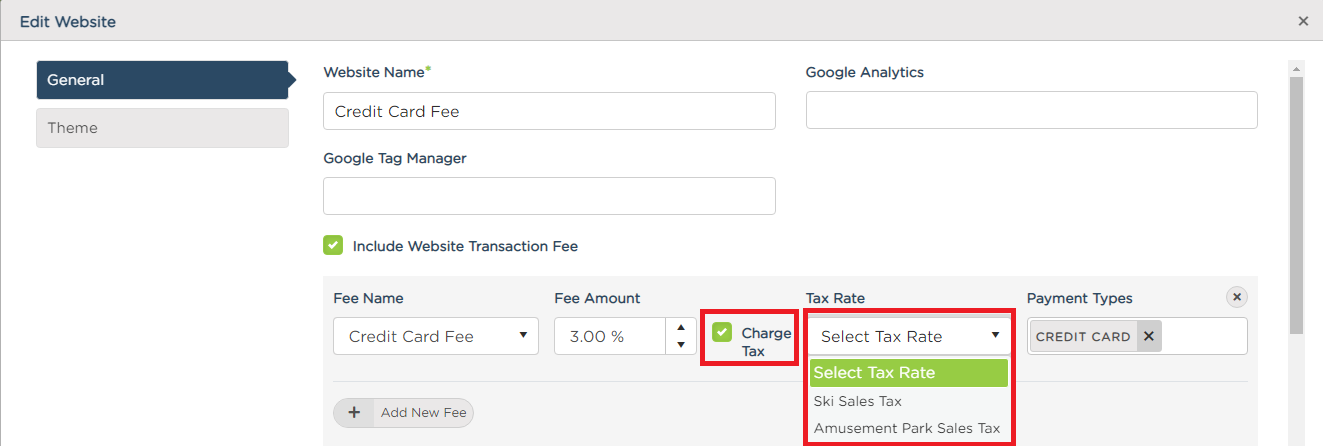The width and height of the screenshot is (1323, 446).
Task: Click the dialog's vertical scrollbar thumb
Action: coord(1297,205)
